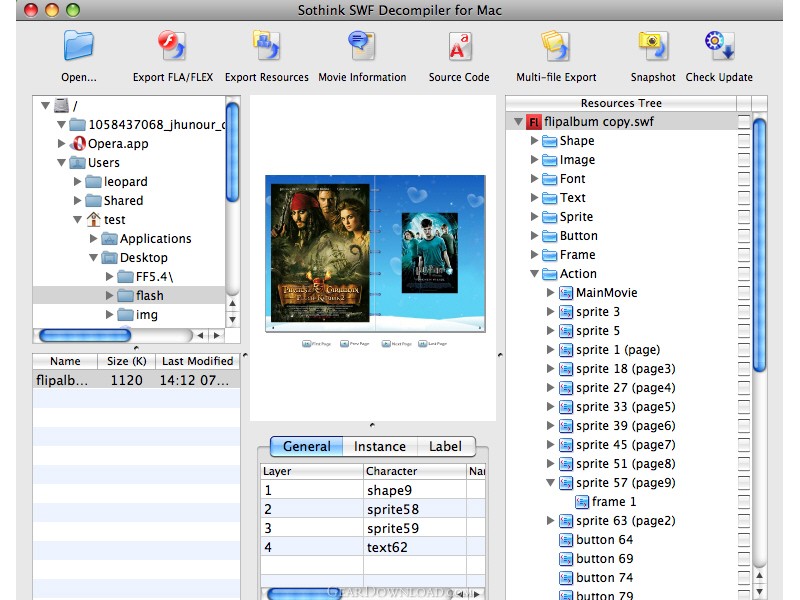Viewport: 800px width, 600px height.
Task: Click the Next Page button in preview
Action: (396, 344)
